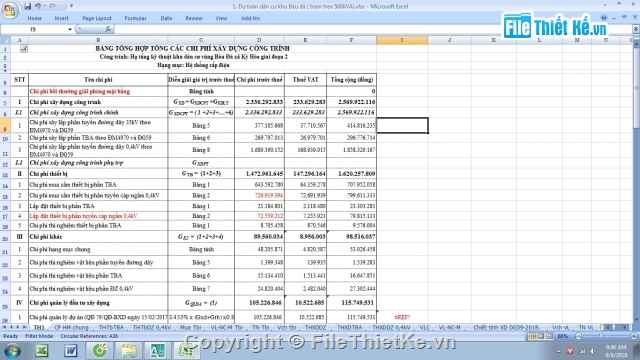Open the Home ribbon tab
This screenshot has width=640, height=360.
pos(35,18)
